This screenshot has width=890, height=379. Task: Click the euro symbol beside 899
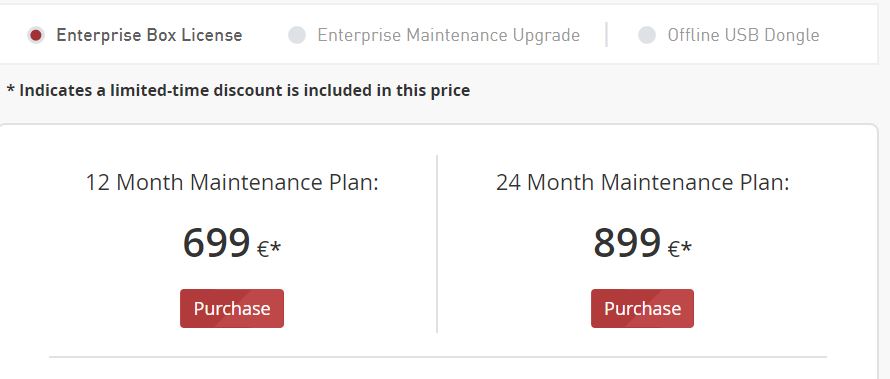click(673, 250)
